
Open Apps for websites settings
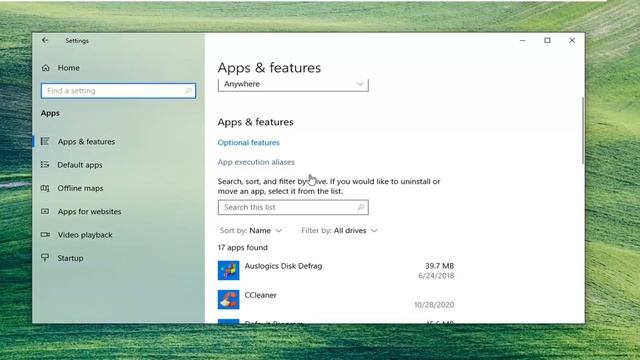coord(89,211)
